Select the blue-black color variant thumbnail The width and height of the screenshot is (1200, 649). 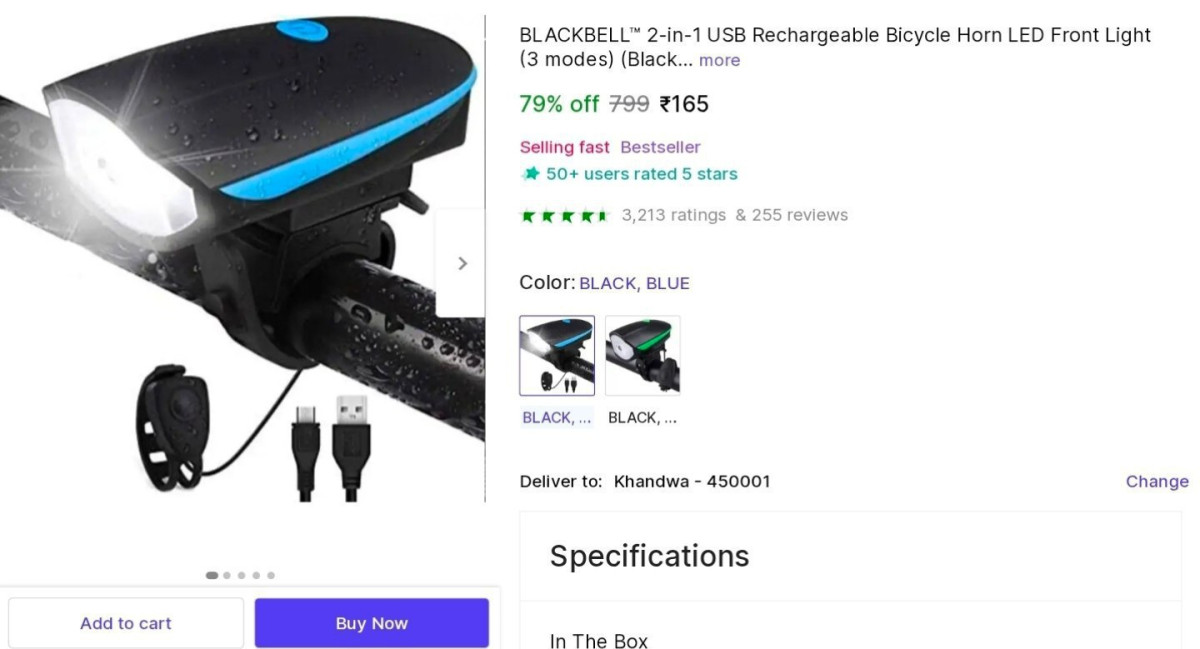click(557, 356)
